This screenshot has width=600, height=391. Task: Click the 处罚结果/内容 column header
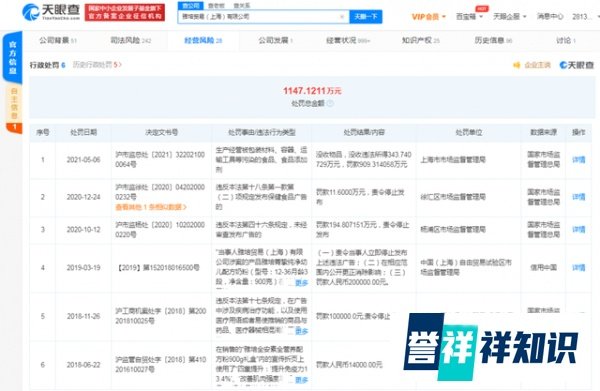pos(364,132)
